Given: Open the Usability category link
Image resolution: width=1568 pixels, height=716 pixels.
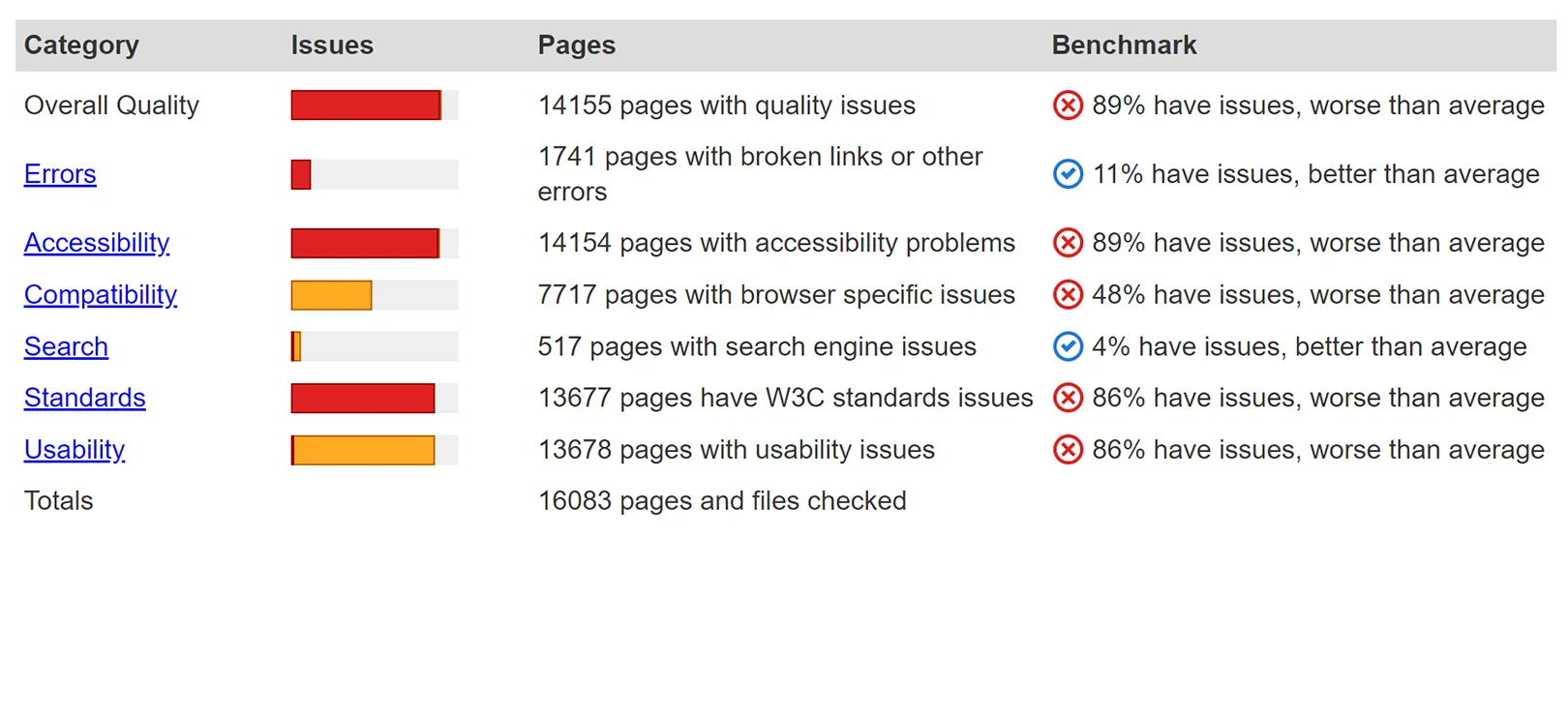Looking at the screenshot, I should (x=75, y=450).
